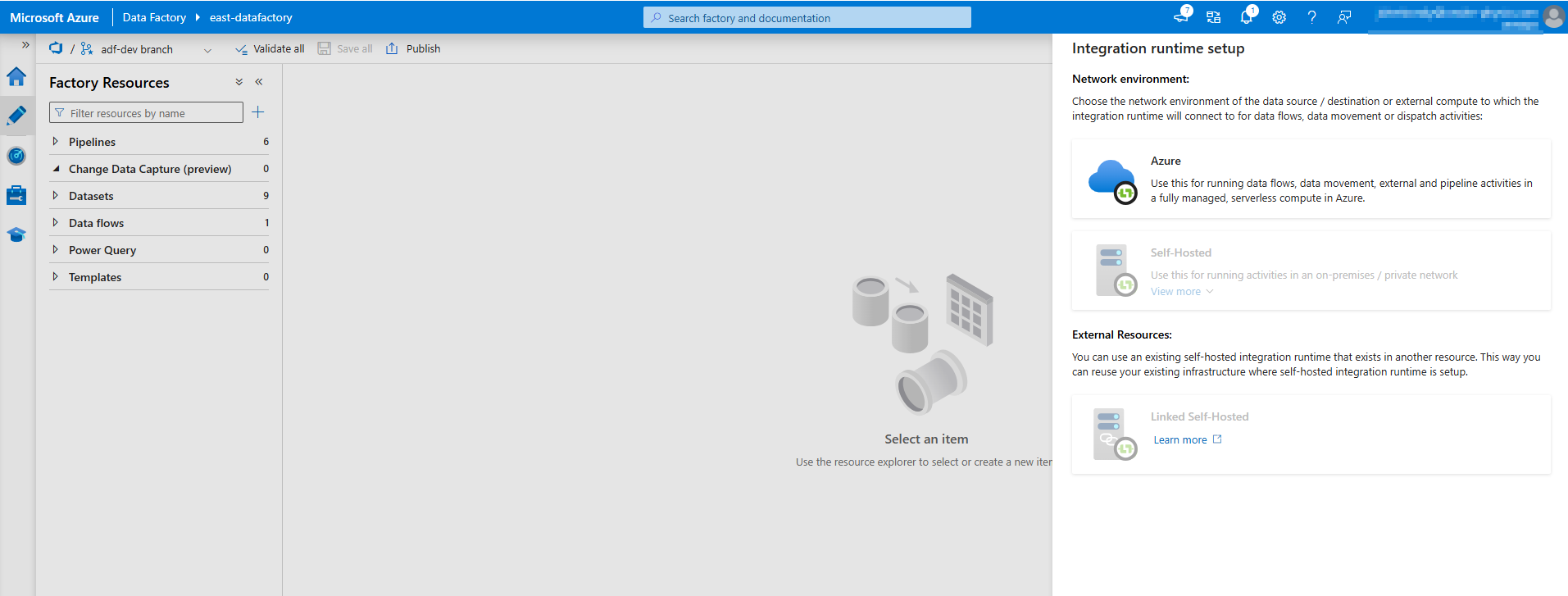Viewport: 1568px width, 596px height.
Task: Open the notifications bell icon
Action: coord(1247,16)
